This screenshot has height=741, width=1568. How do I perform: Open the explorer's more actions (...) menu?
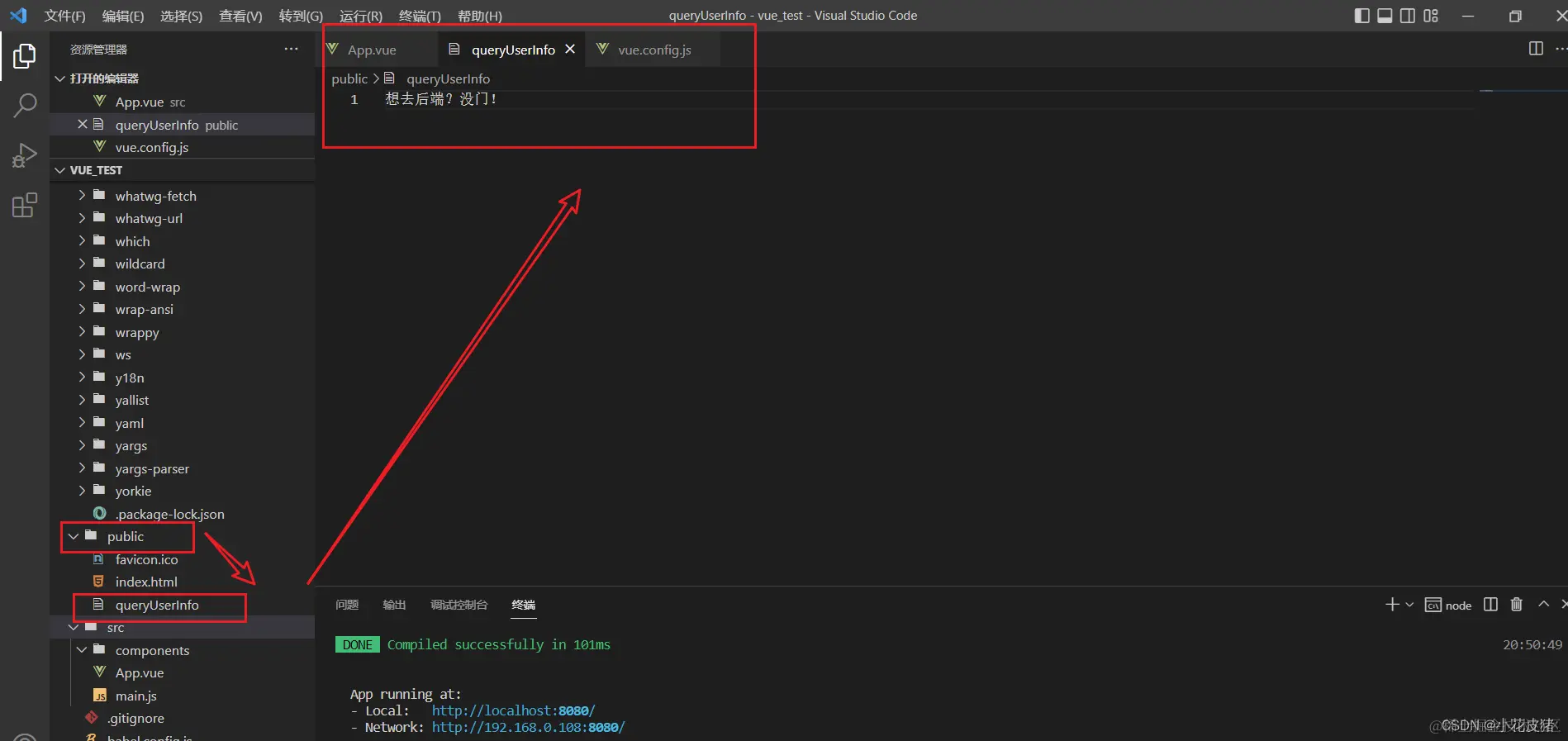(291, 50)
